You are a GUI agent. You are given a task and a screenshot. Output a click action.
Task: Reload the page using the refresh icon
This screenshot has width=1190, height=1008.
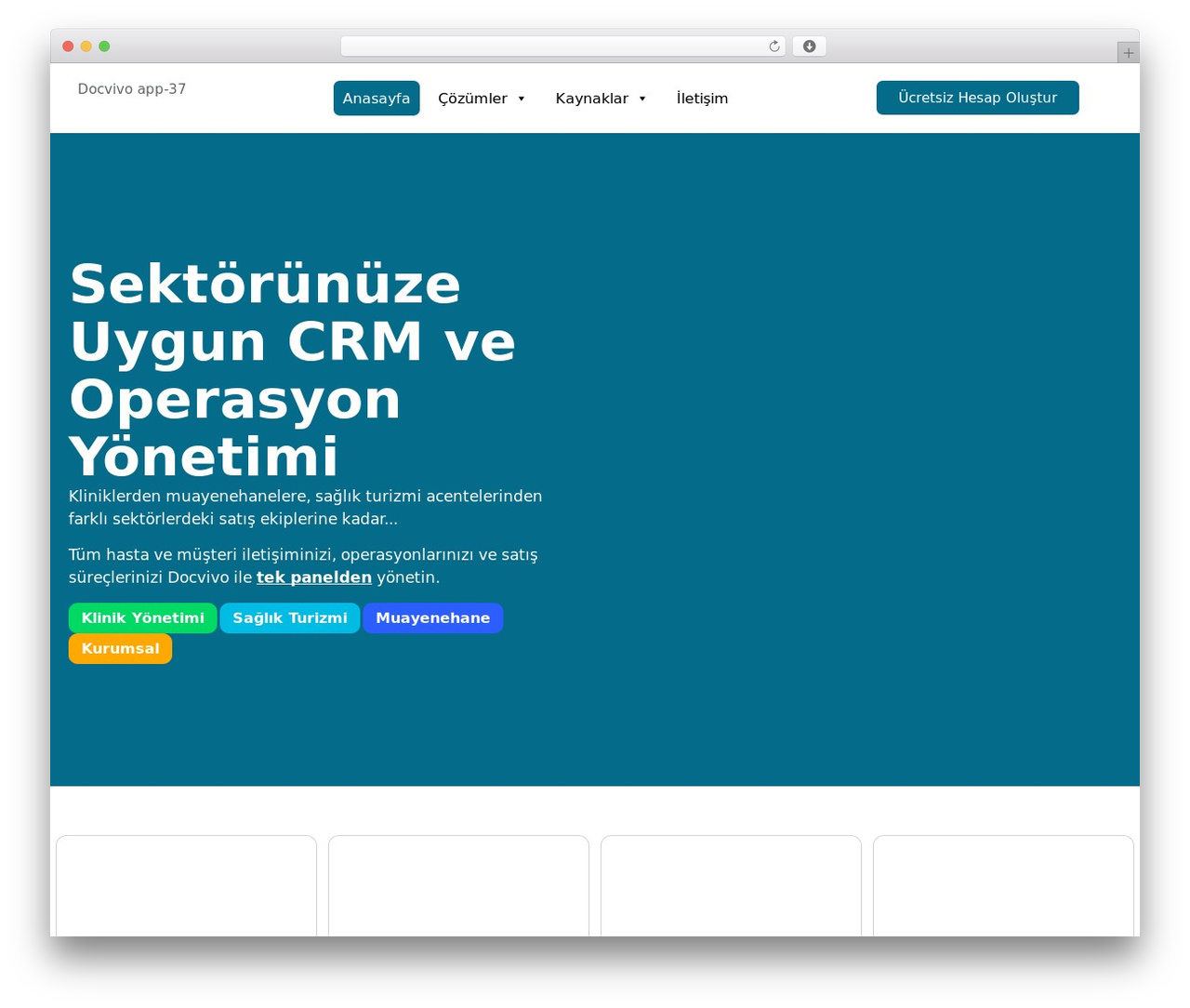(773, 46)
